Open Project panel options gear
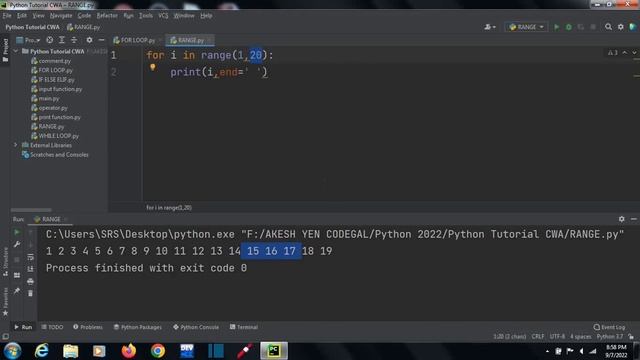 89,40
